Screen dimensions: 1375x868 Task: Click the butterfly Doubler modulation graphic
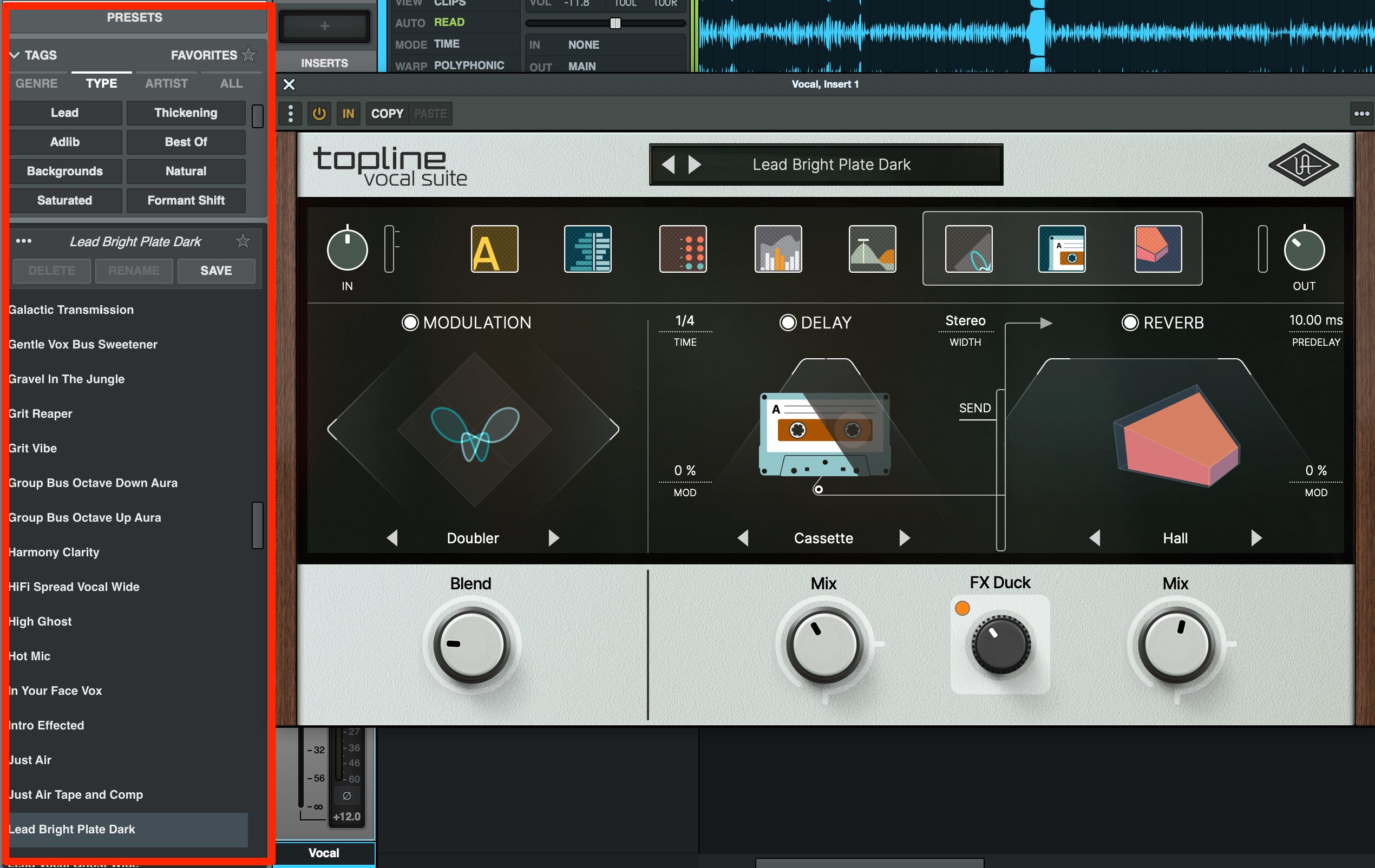pyautogui.click(x=475, y=433)
